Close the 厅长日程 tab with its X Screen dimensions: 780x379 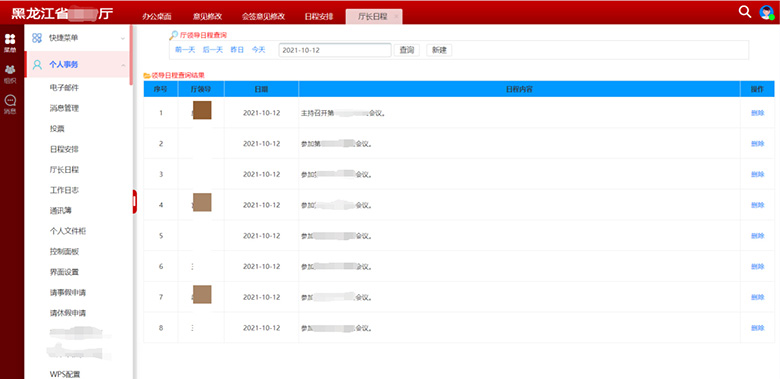(x=396, y=16)
